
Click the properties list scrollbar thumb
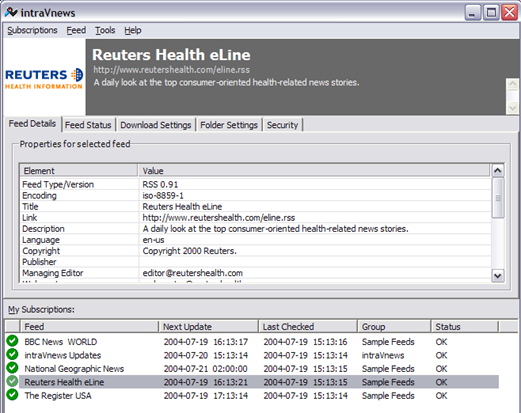point(498,198)
